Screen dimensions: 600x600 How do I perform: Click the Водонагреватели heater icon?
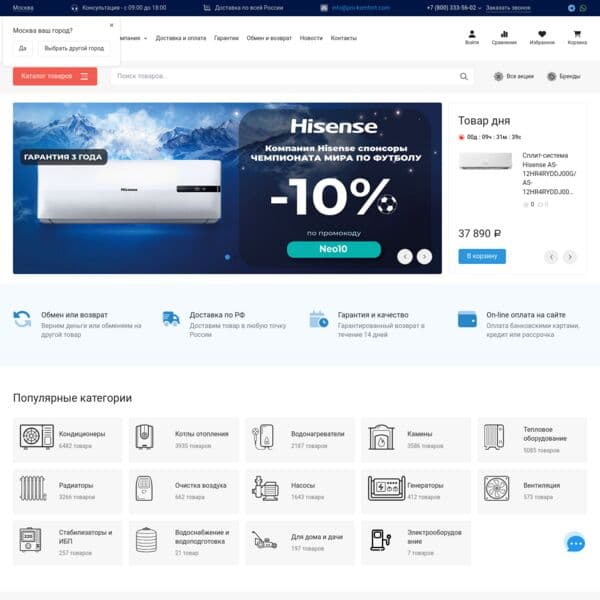[262, 437]
